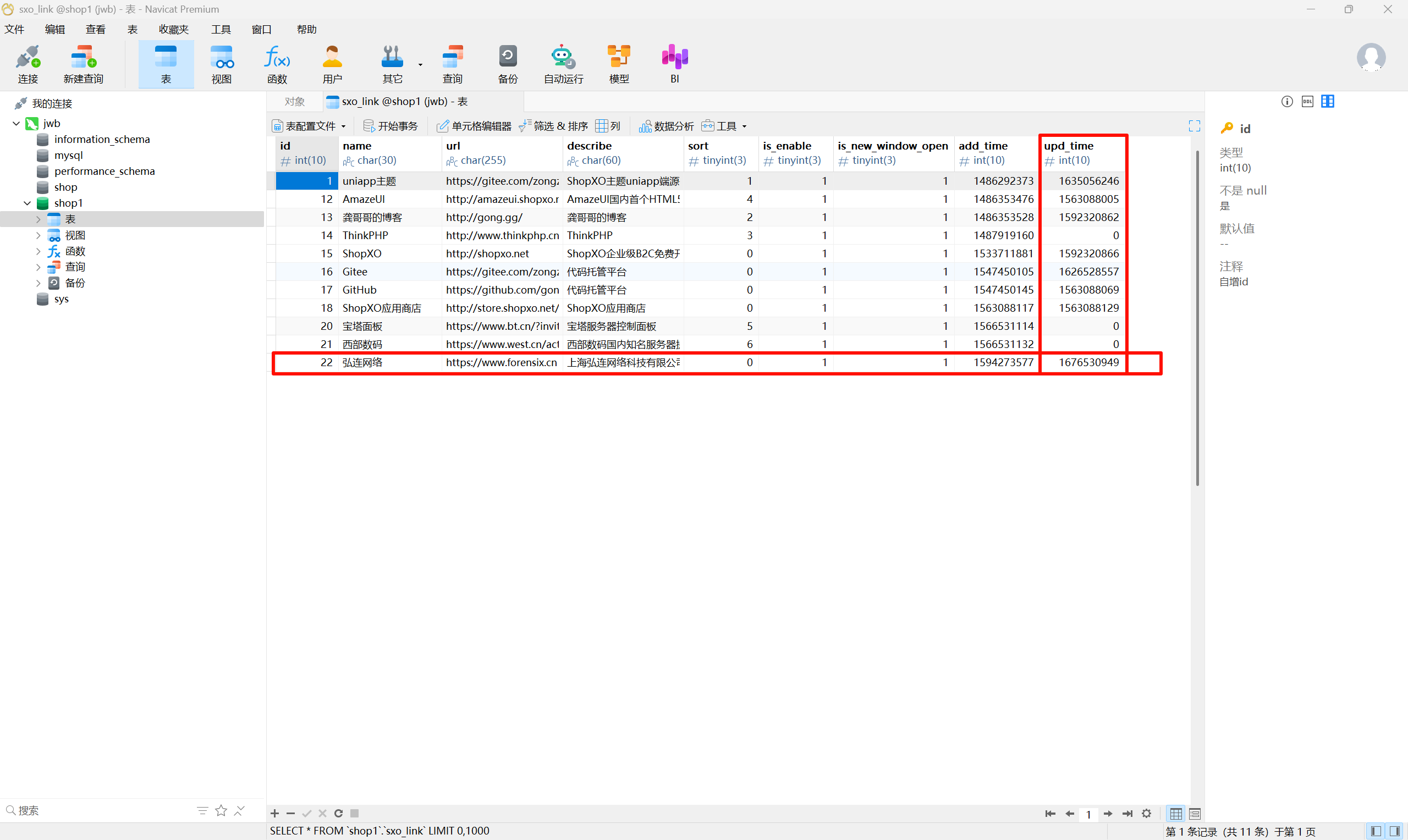Viewport: 1408px width, 840px height.
Task: Open the 文件 menu
Action: click(14, 30)
